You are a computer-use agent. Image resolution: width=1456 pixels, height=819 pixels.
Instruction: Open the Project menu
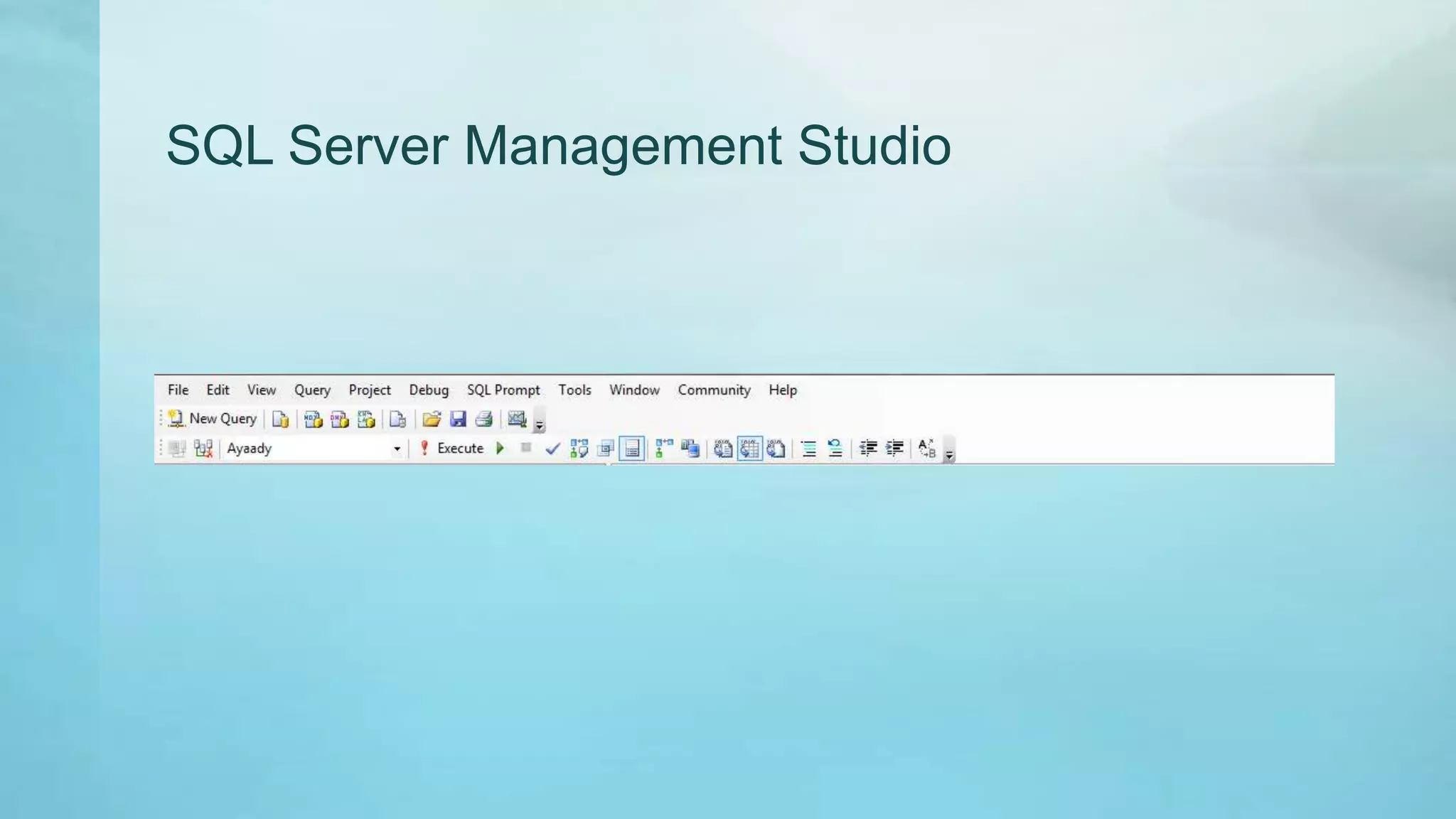click(x=370, y=390)
